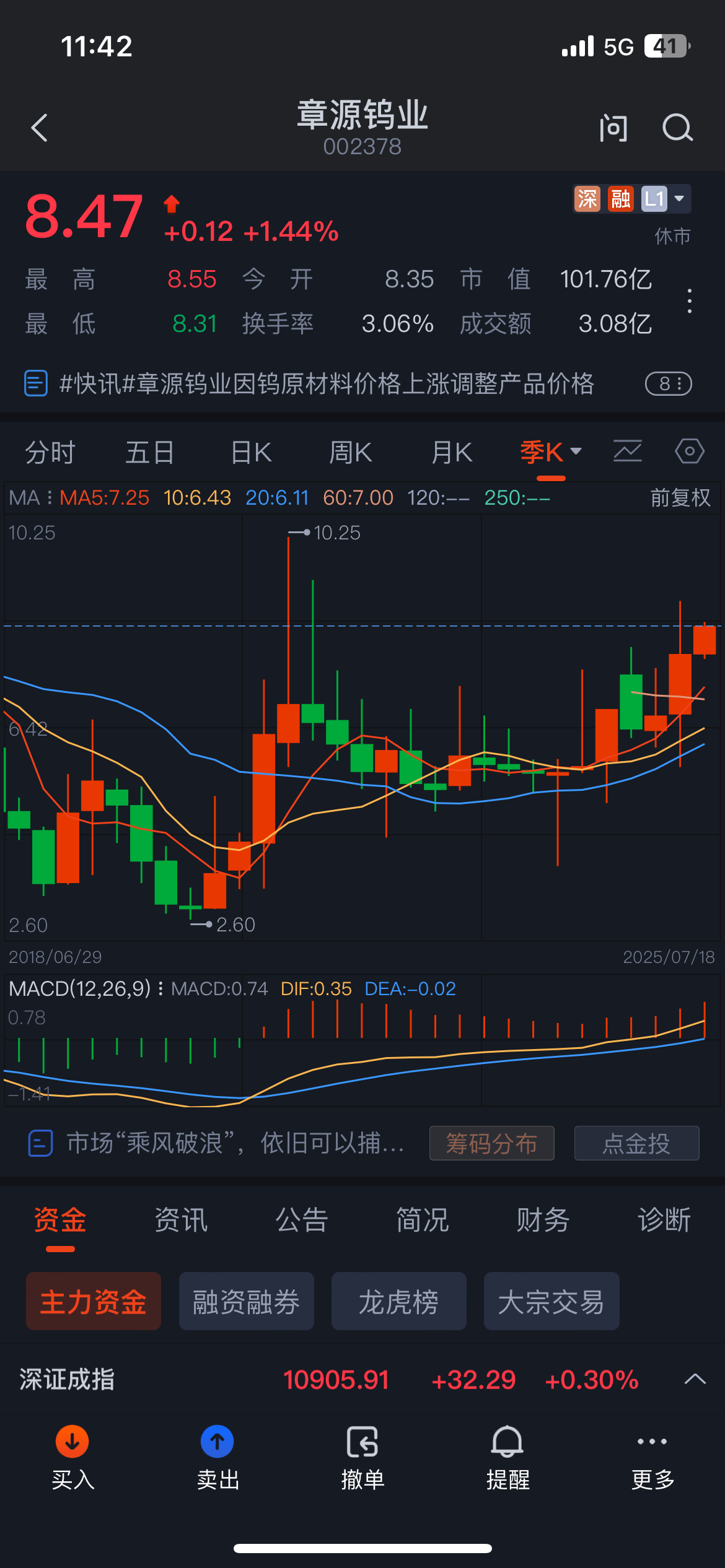Viewport: 725px width, 1568px height.
Task: Open the chart settings hexagon icon
Action: click(x=690, y=451)
